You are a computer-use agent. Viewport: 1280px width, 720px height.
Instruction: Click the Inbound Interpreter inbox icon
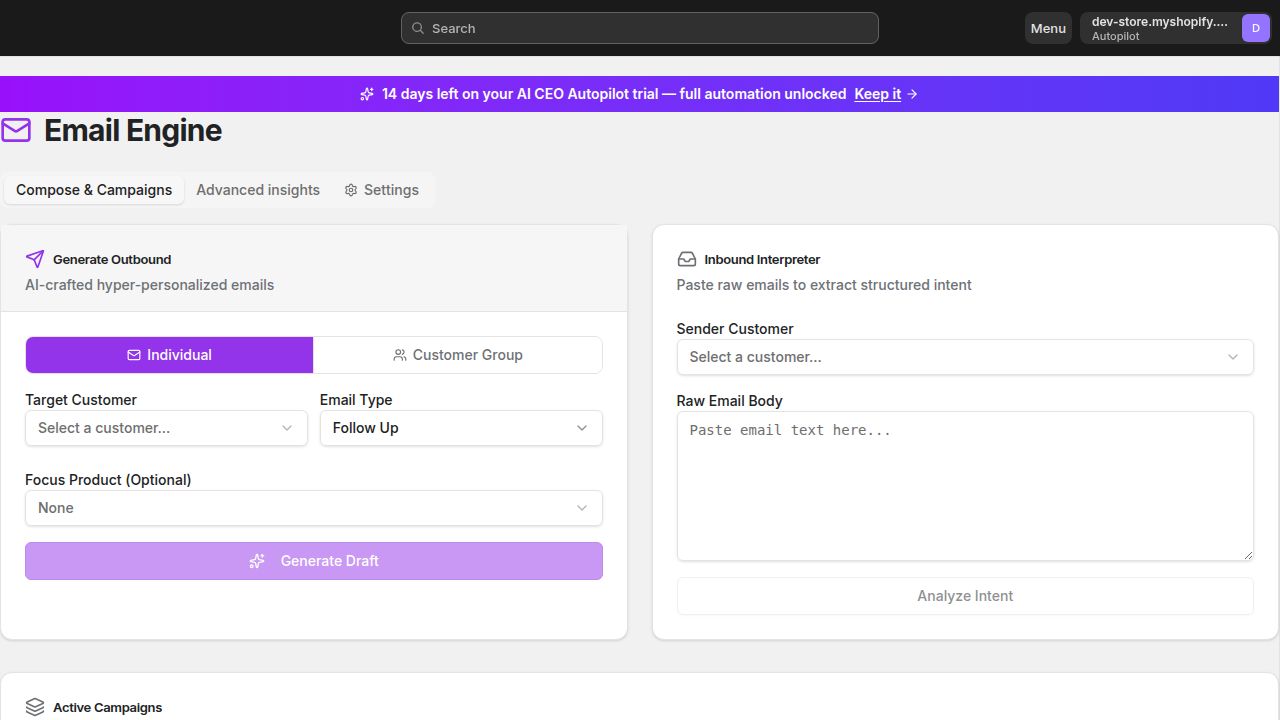[687, 259]
